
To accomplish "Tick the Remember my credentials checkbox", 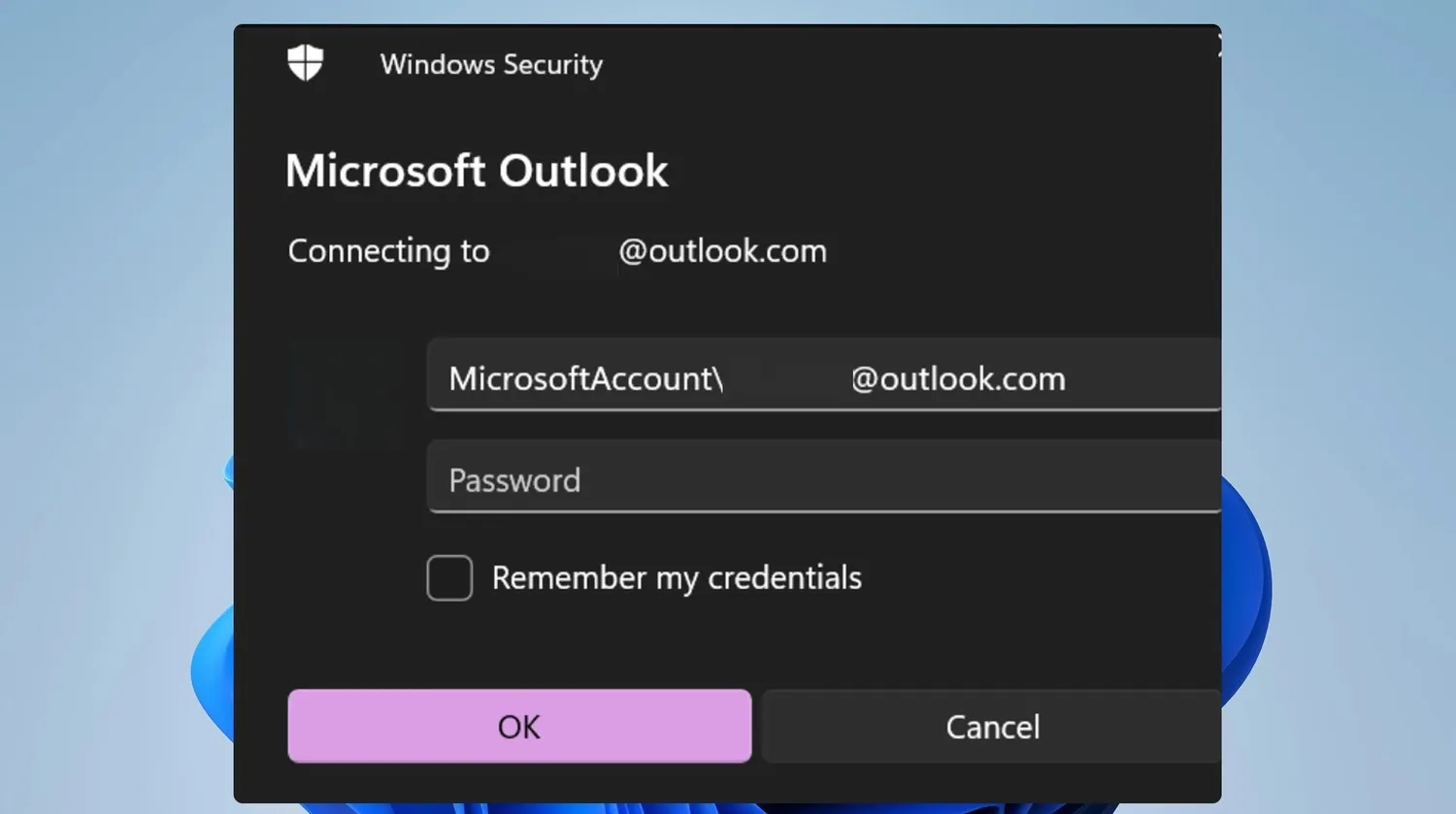I will [449, 578].
